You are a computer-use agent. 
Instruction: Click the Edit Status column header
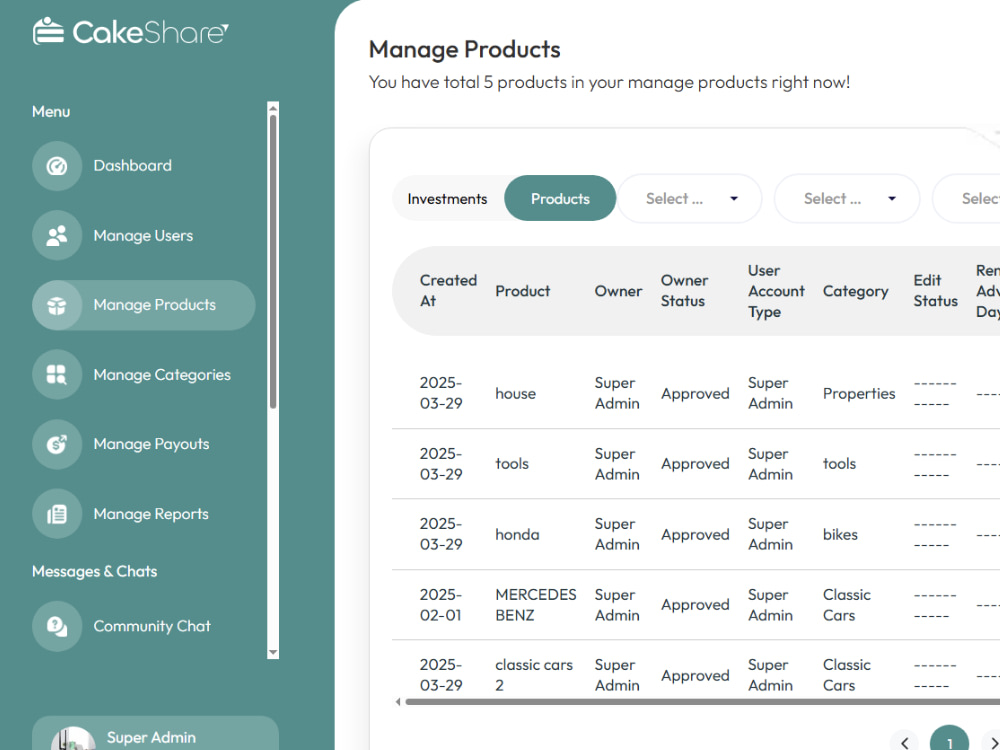tap(936, 291)
